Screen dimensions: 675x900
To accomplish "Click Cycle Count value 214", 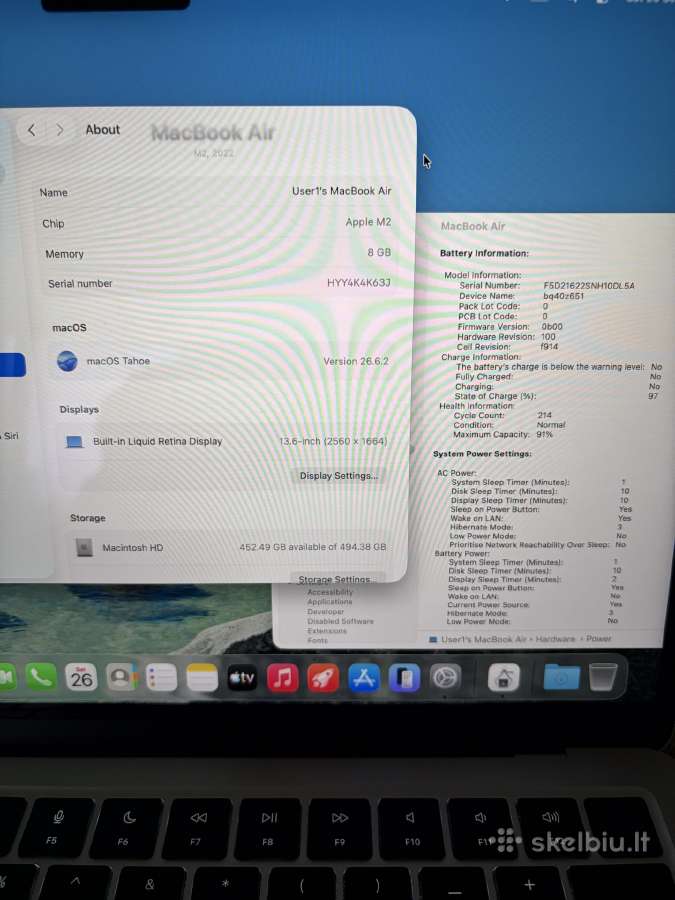I will pos(544,415).
